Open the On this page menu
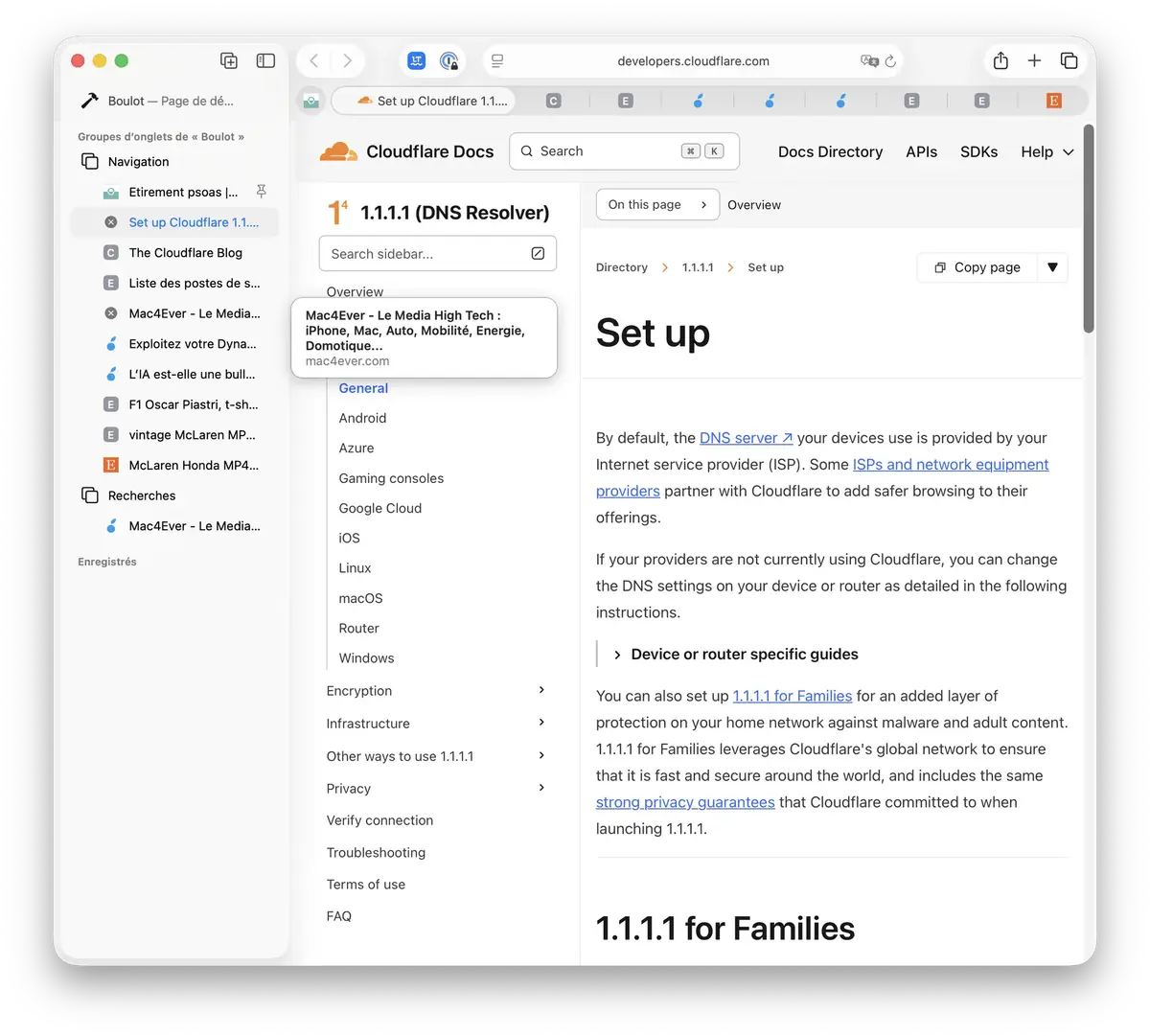This screenshot has height=1036, width=1150. (x=656, y=205)
